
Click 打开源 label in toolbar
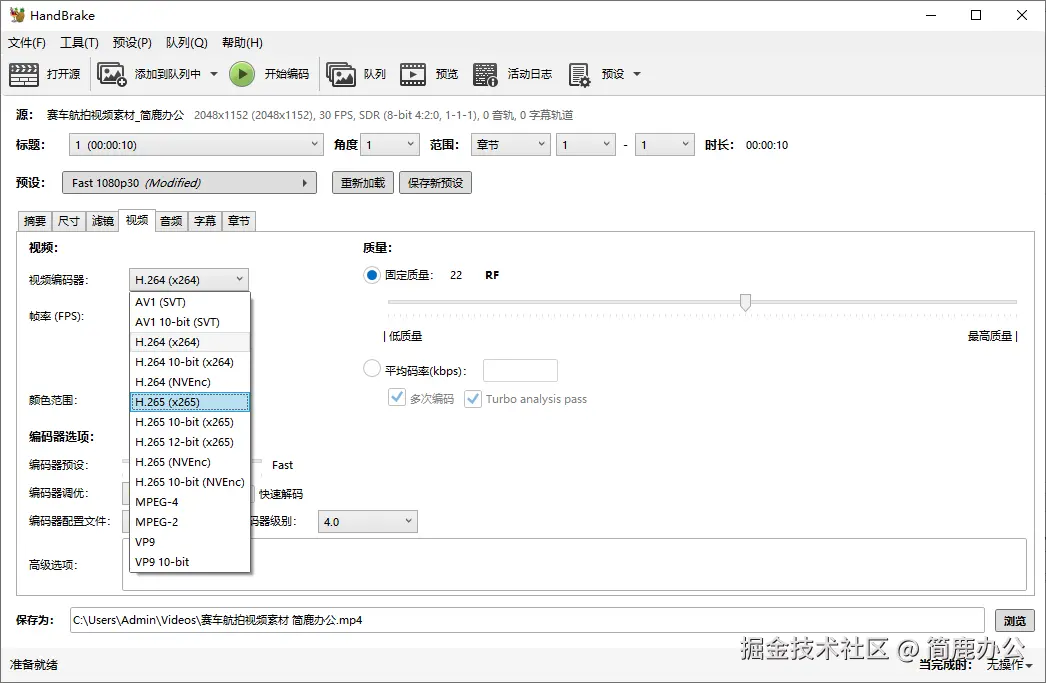63,74
